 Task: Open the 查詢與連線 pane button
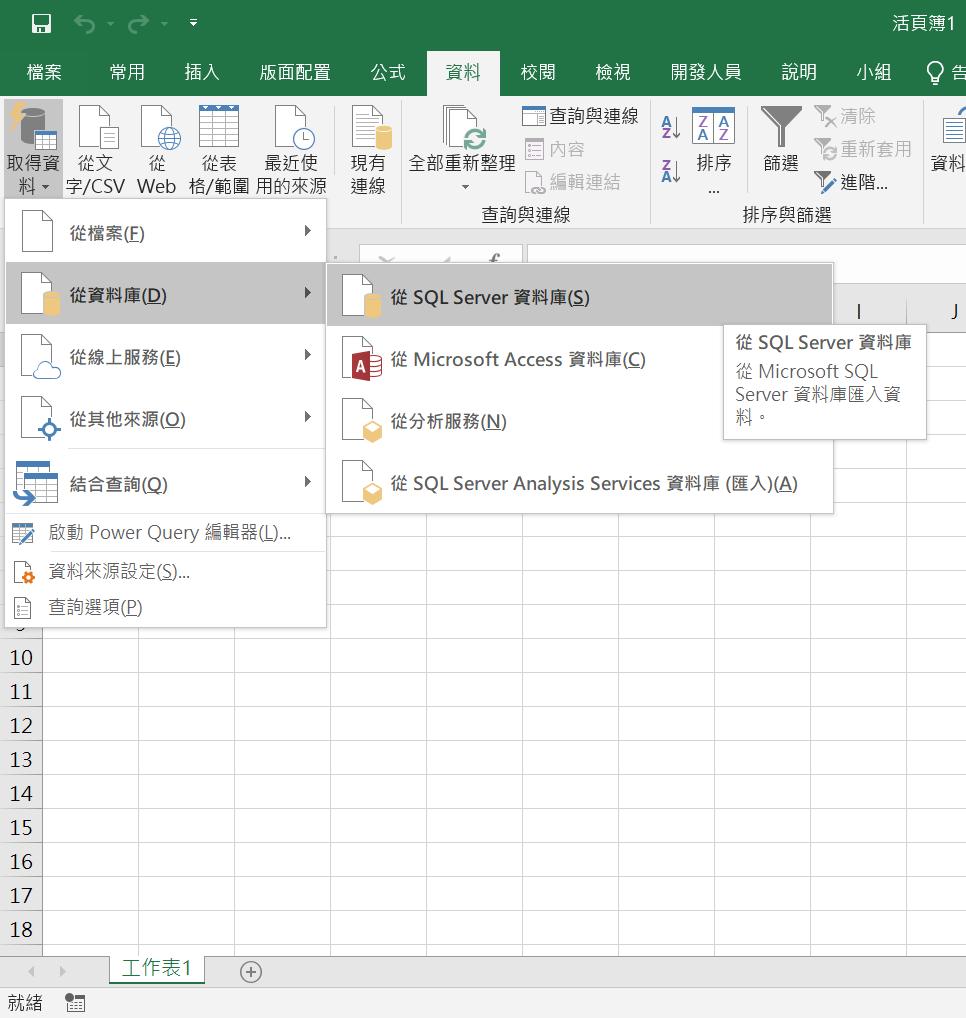pyautogui.click(x=580, y=116)
